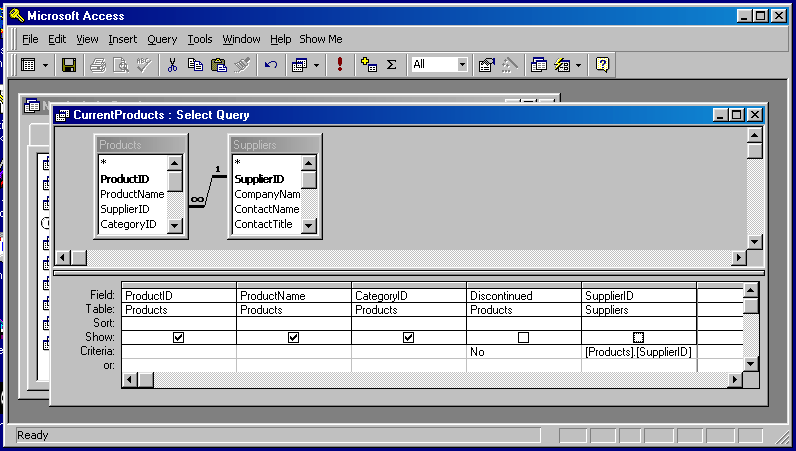Click the Products table title bar
This screenshot has width=796, height=451.
[141, 145]
